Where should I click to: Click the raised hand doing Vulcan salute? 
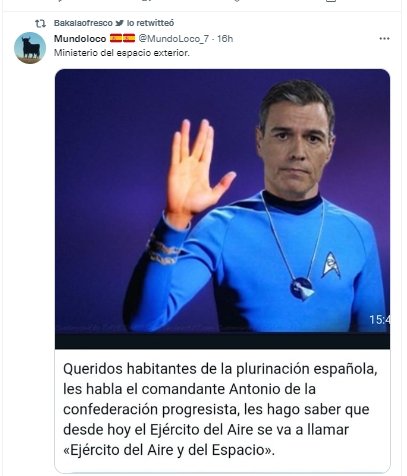[x=196, y=171]
